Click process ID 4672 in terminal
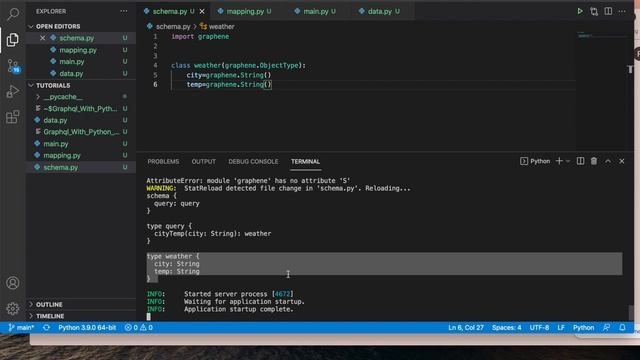This screenshot has width=640, height=360. tap(282, 294)
